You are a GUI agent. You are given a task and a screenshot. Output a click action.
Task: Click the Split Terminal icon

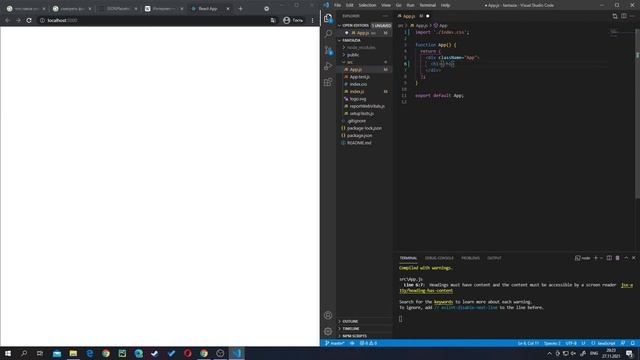[x=609, y=258]
